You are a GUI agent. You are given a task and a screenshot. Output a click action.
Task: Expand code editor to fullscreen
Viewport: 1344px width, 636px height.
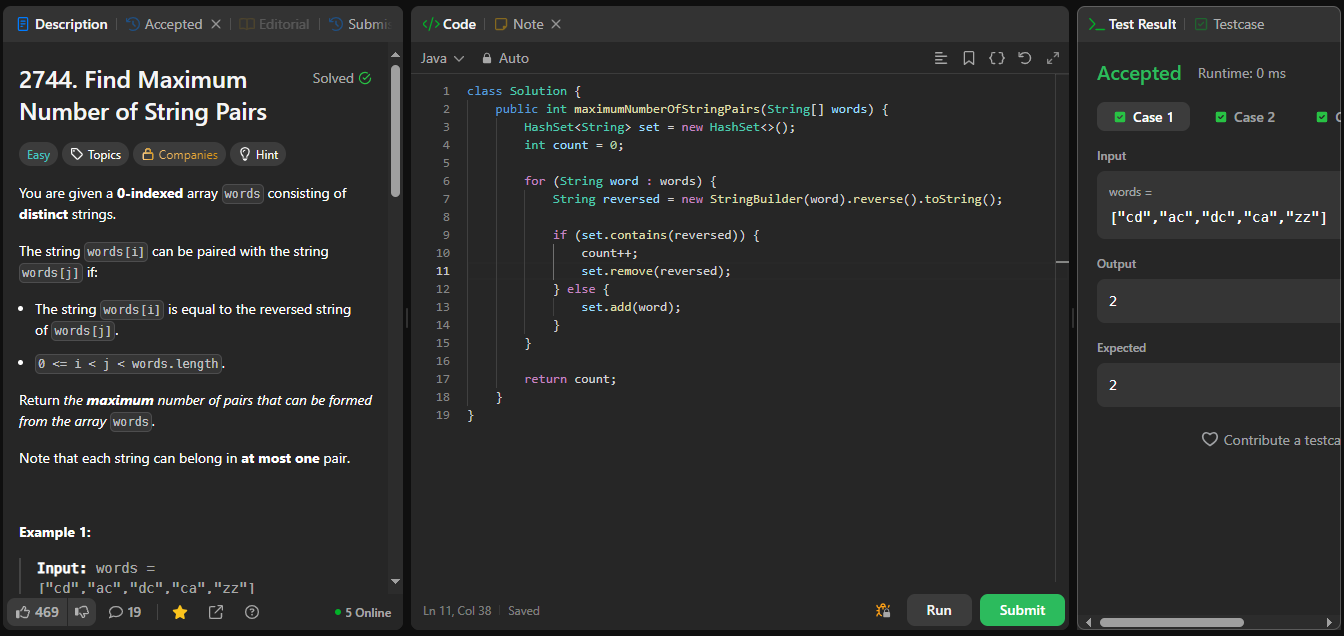coord(1053,58)
